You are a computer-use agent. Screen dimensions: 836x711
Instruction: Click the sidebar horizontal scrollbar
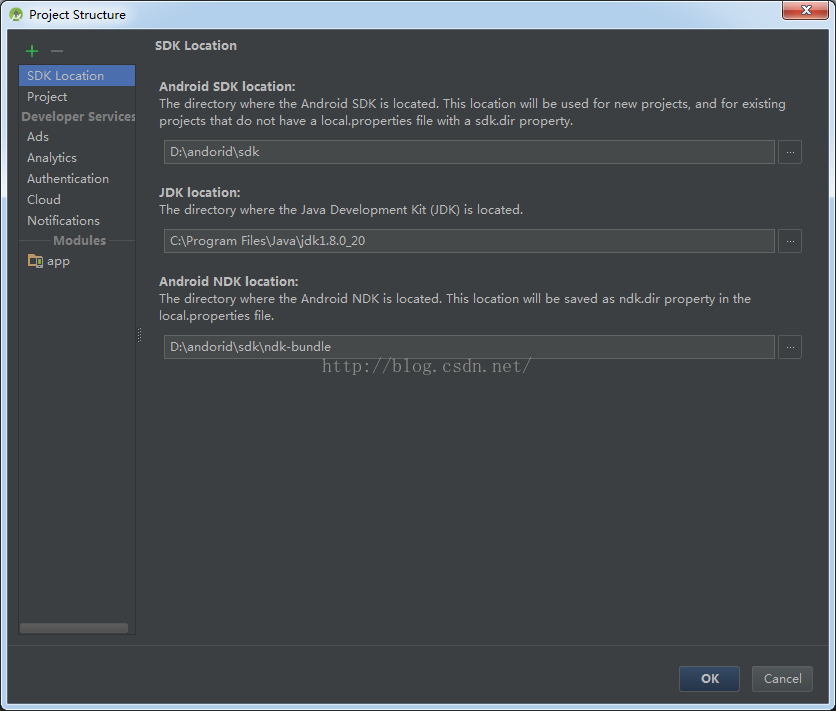coord(74,628)
